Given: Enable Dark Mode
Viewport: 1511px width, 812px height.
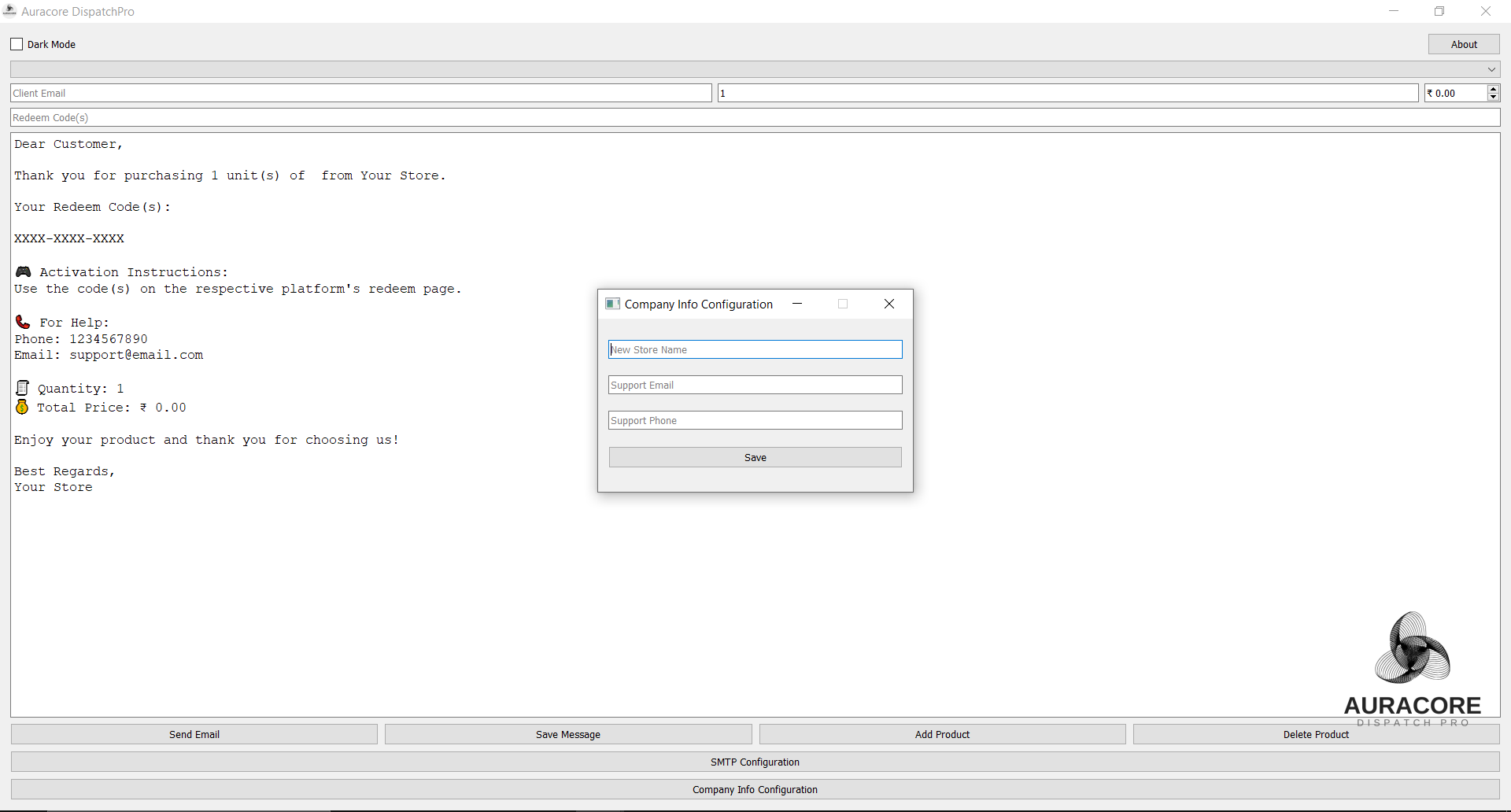Looking at the screenshot, I should (x=16, y=44).
